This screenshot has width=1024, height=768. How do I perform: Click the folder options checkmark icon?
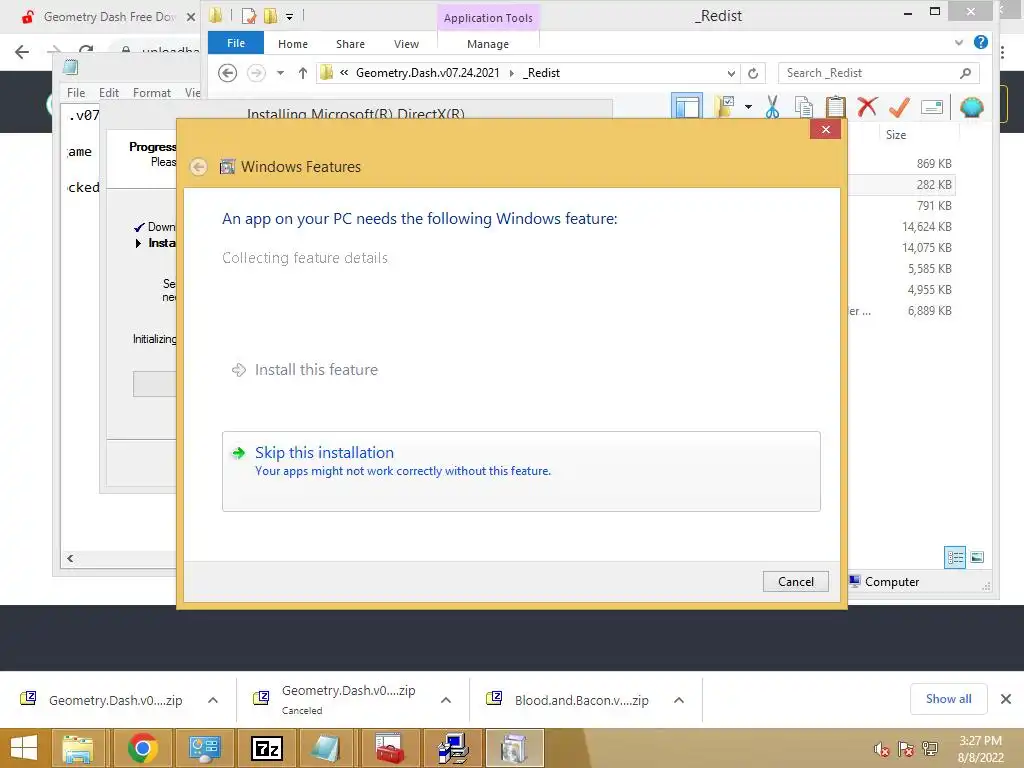[x=725, y=106]
